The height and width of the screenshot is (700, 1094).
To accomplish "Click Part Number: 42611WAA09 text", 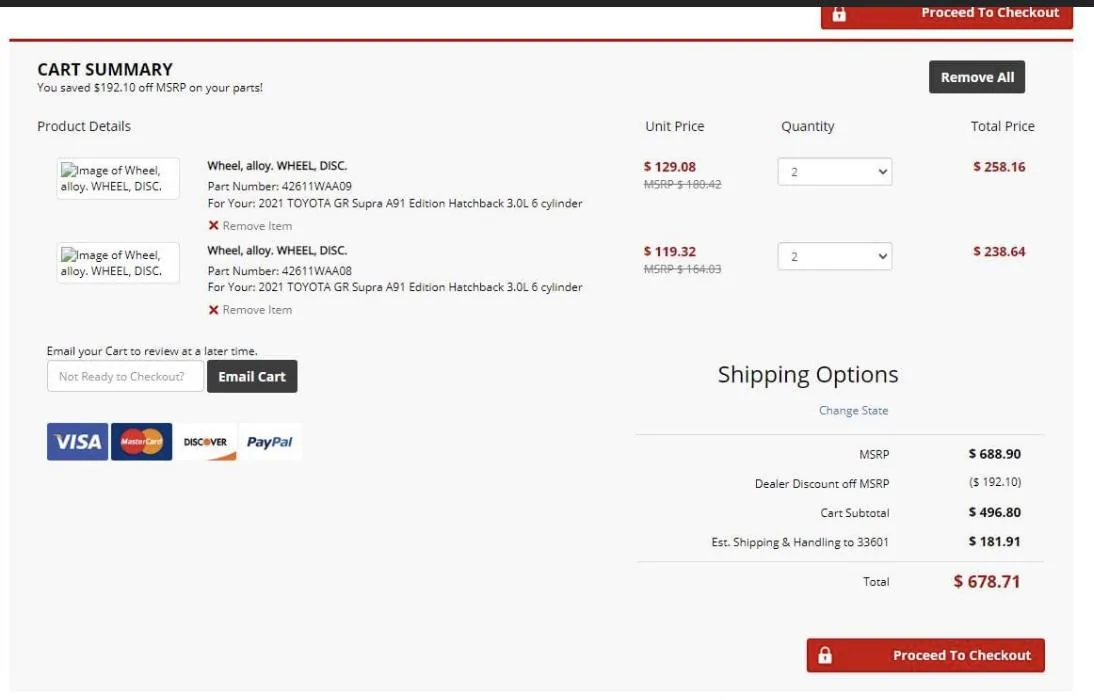I will tap(279, 186).
